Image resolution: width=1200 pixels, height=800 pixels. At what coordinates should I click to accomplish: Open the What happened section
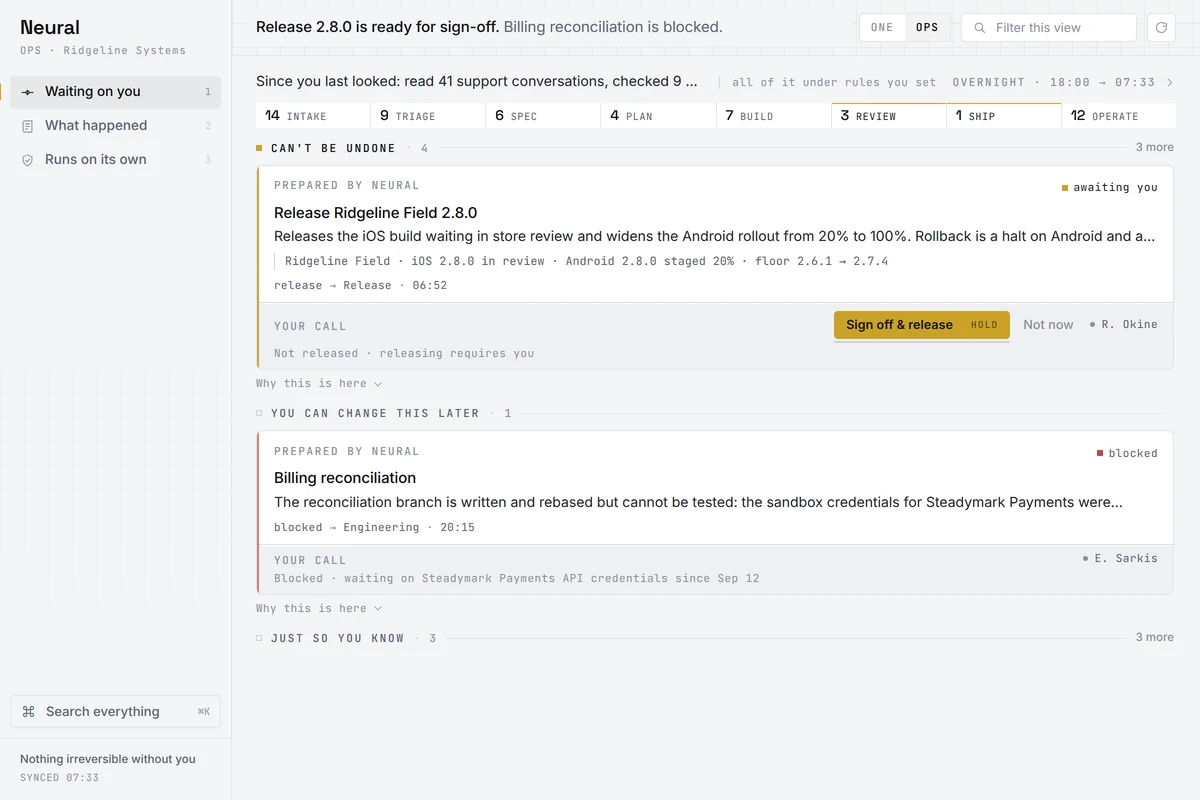(115, 126)
